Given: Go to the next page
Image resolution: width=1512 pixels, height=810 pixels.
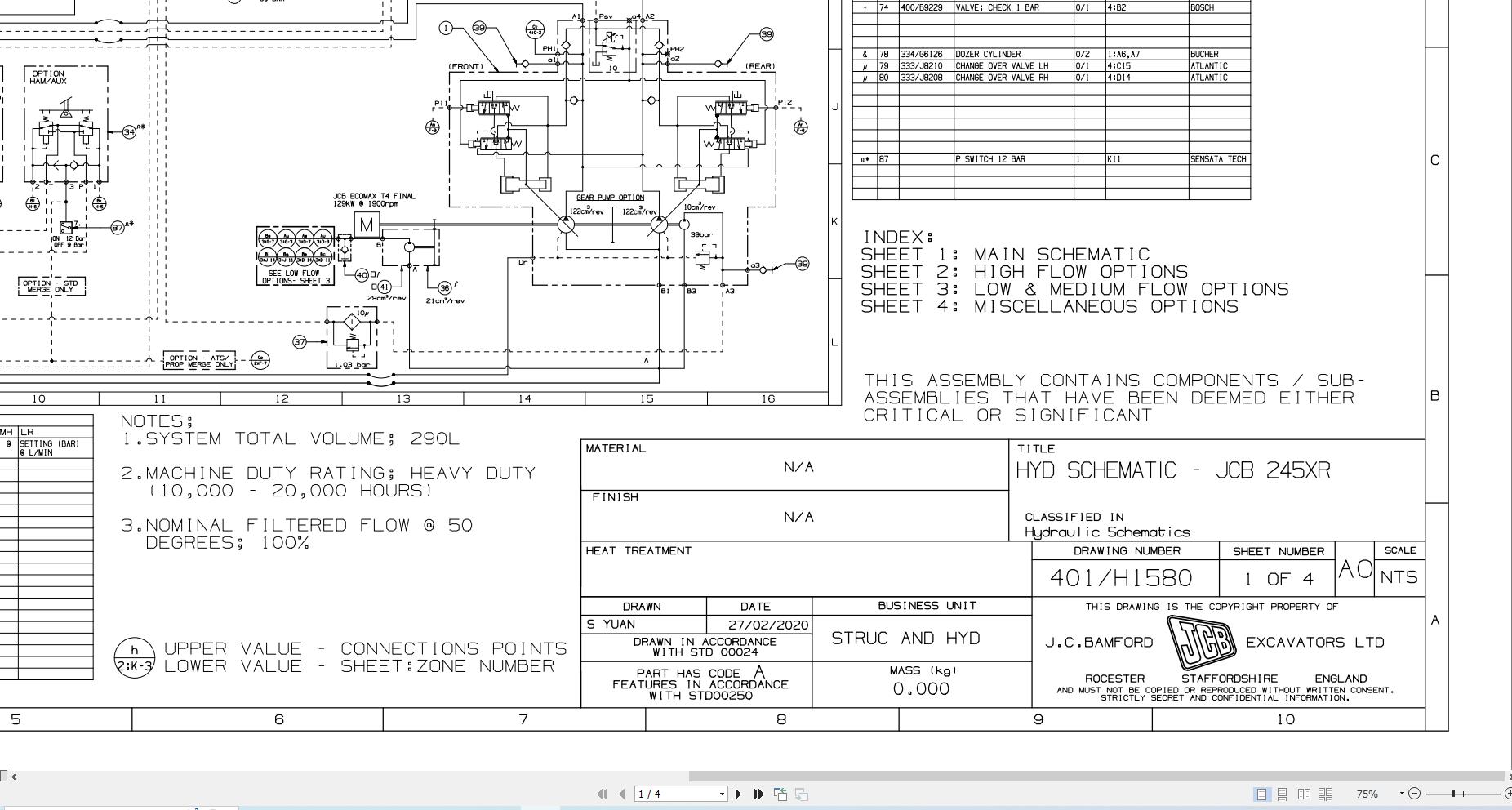Looking at the screenshot, I should (x=739, y=794).
